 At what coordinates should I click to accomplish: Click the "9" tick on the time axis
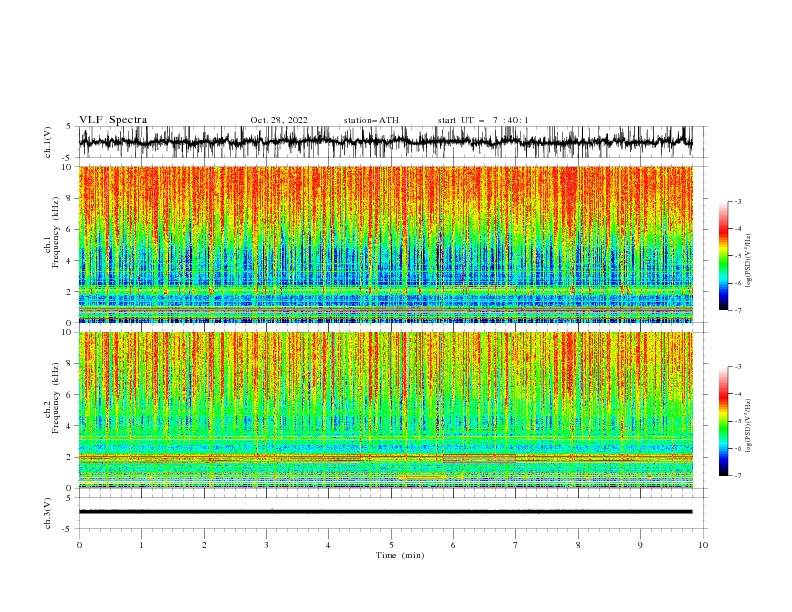click(640, 545)
